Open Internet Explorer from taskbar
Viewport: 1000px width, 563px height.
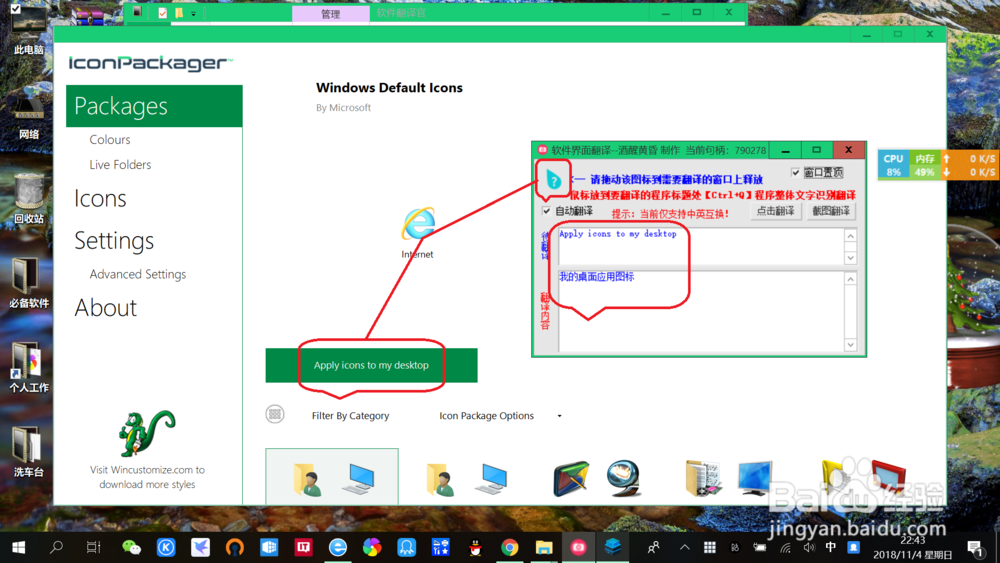coord(338,547)
